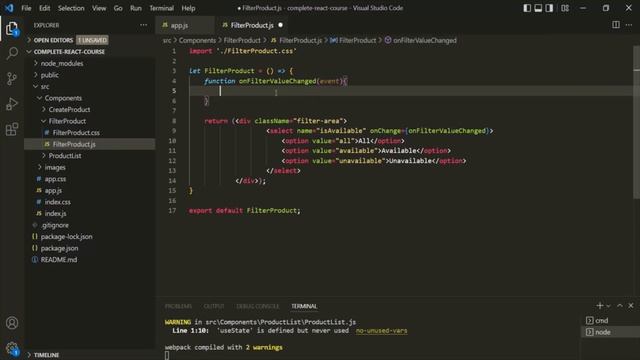The height and width of the screenshot is (360, 640).
Task: Open the Run menu
Action: coord(136,8)
